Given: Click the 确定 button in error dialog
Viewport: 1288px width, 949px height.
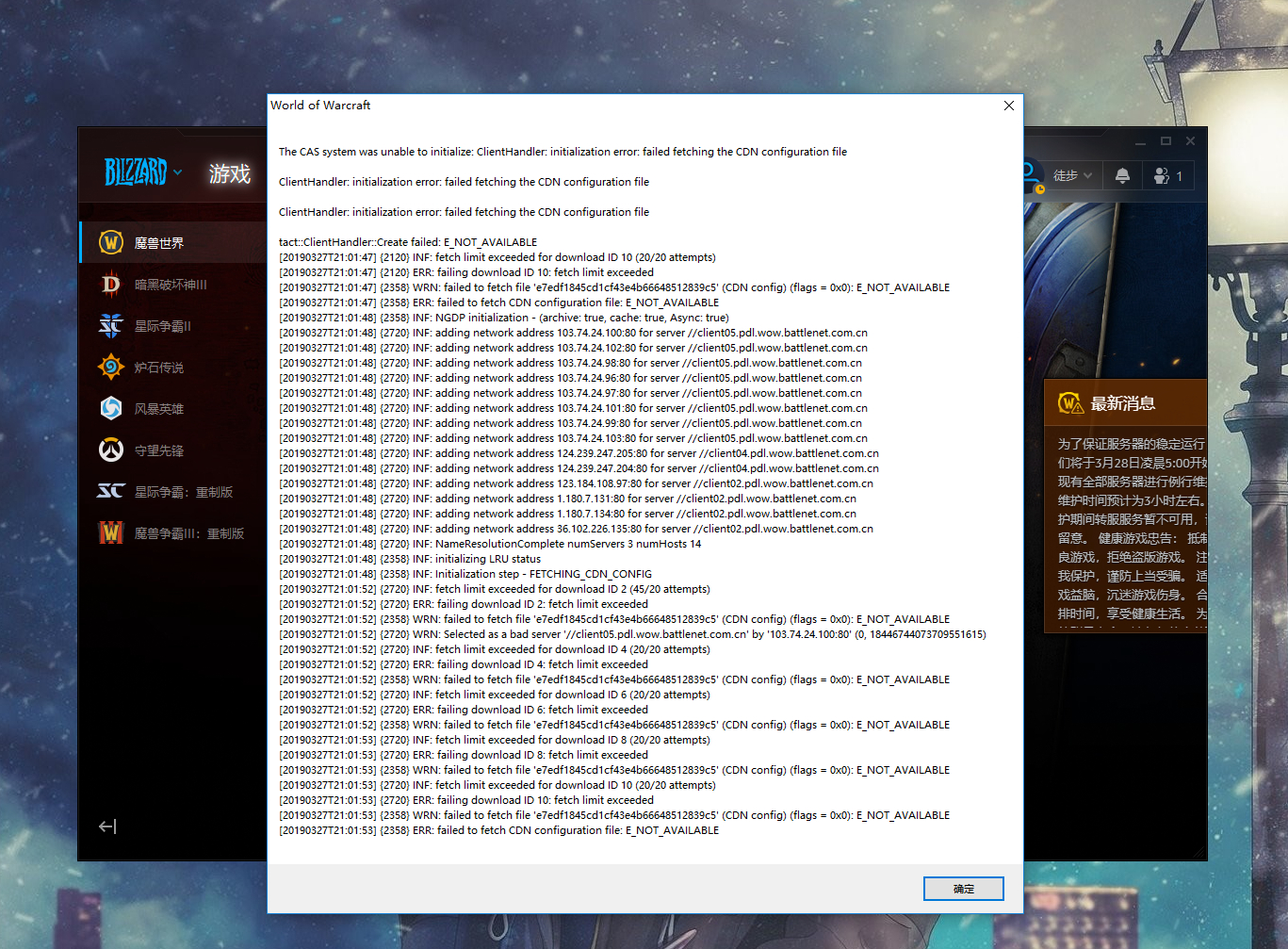Looking at the screenshot, I should point(963,889).
